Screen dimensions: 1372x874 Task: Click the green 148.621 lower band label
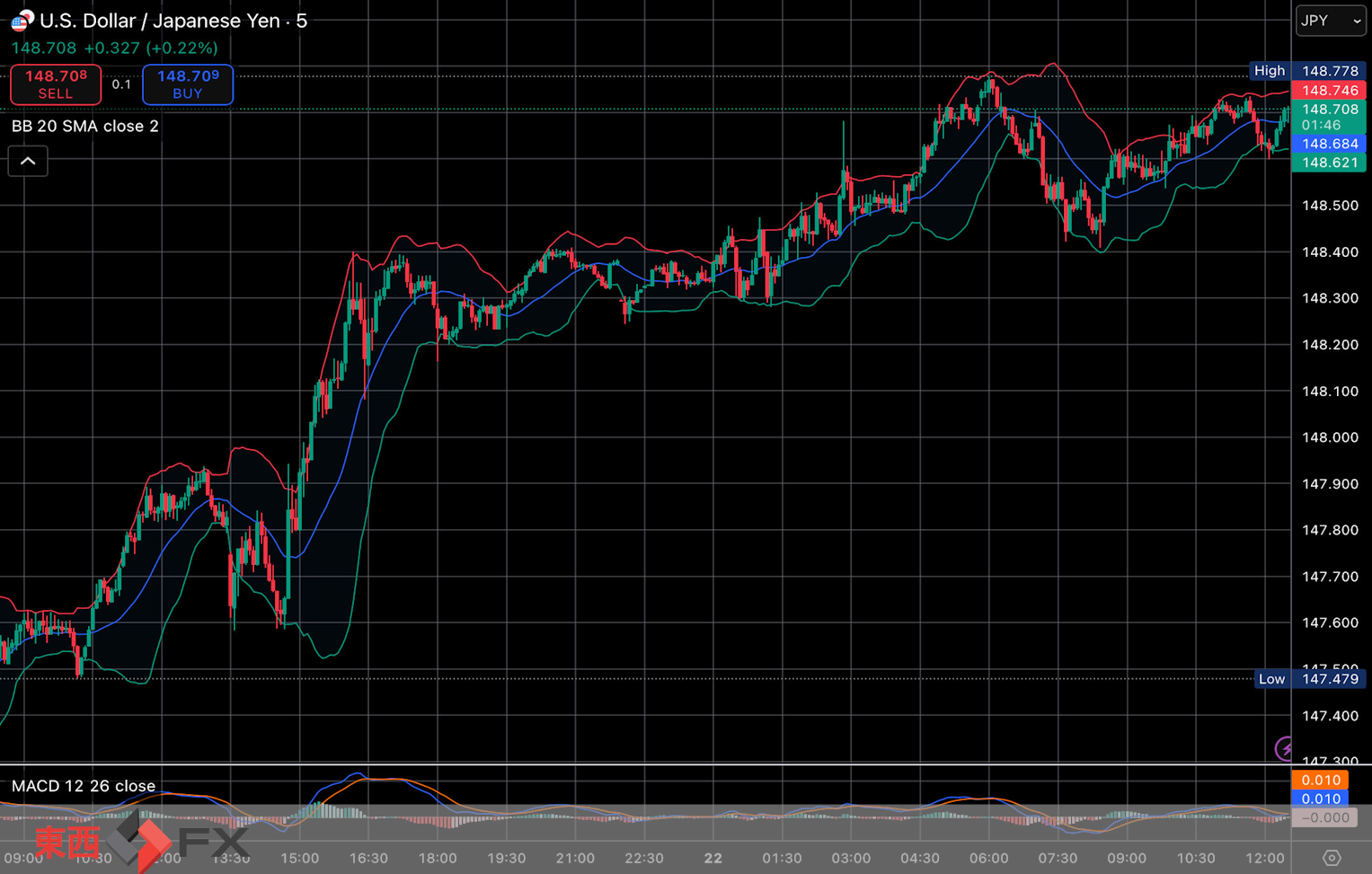(1329, 163)
